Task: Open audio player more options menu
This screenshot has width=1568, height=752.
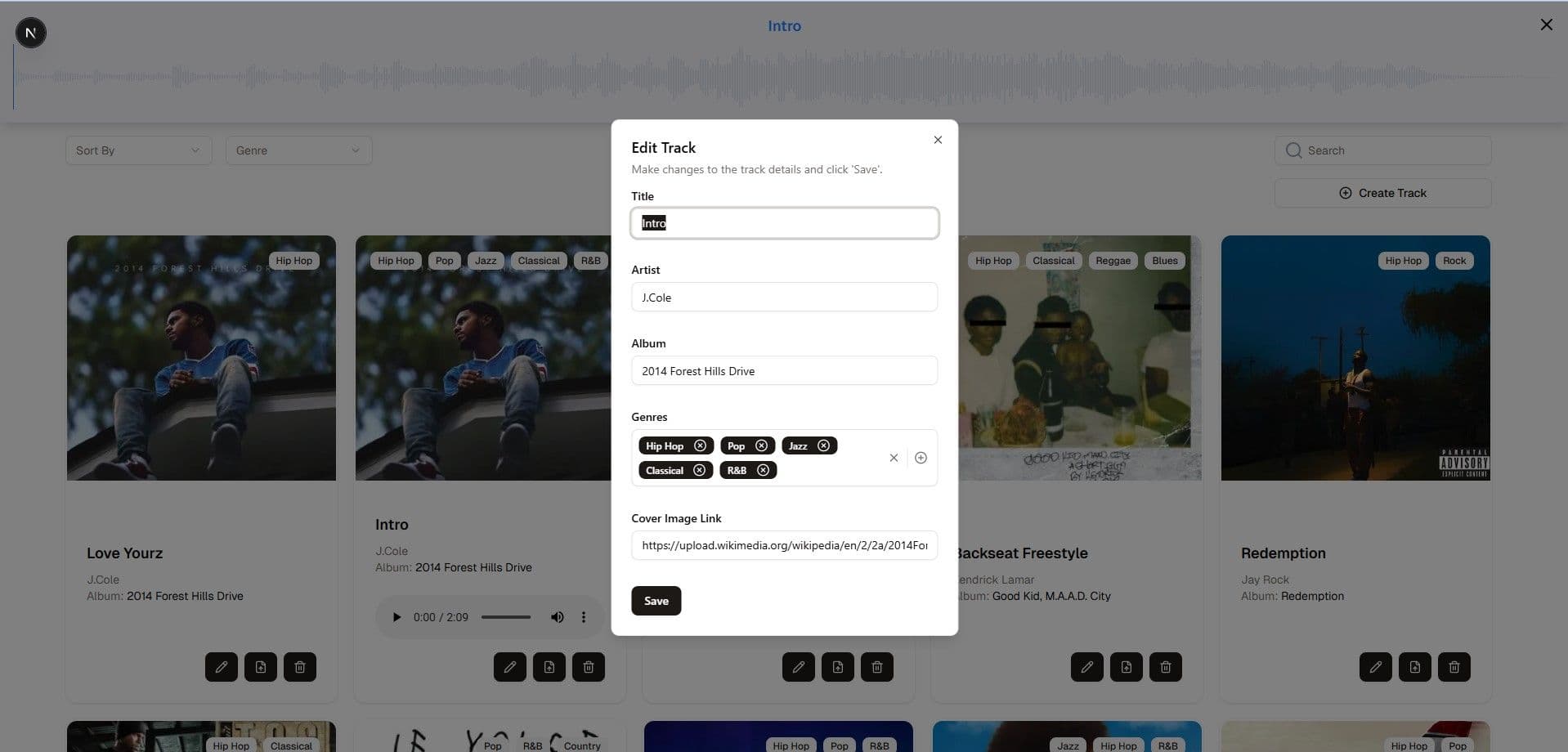Action: coord(584,617)
